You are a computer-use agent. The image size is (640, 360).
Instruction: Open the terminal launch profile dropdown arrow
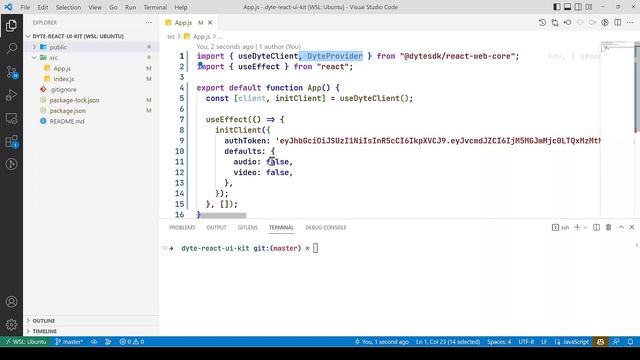[x=585, y=227]
